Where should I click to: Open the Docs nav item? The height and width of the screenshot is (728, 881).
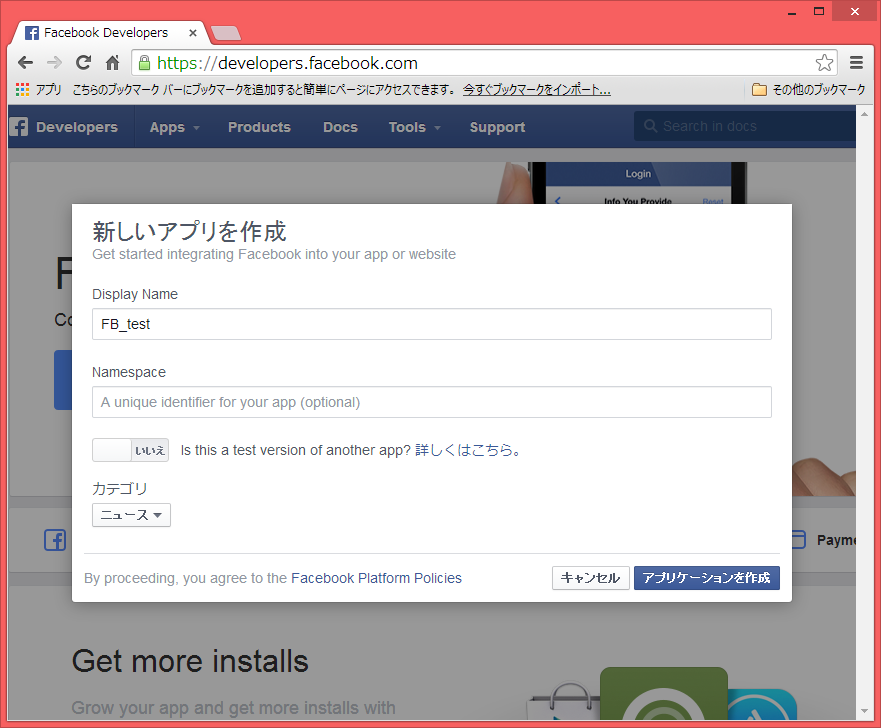[x=340, y=127]
